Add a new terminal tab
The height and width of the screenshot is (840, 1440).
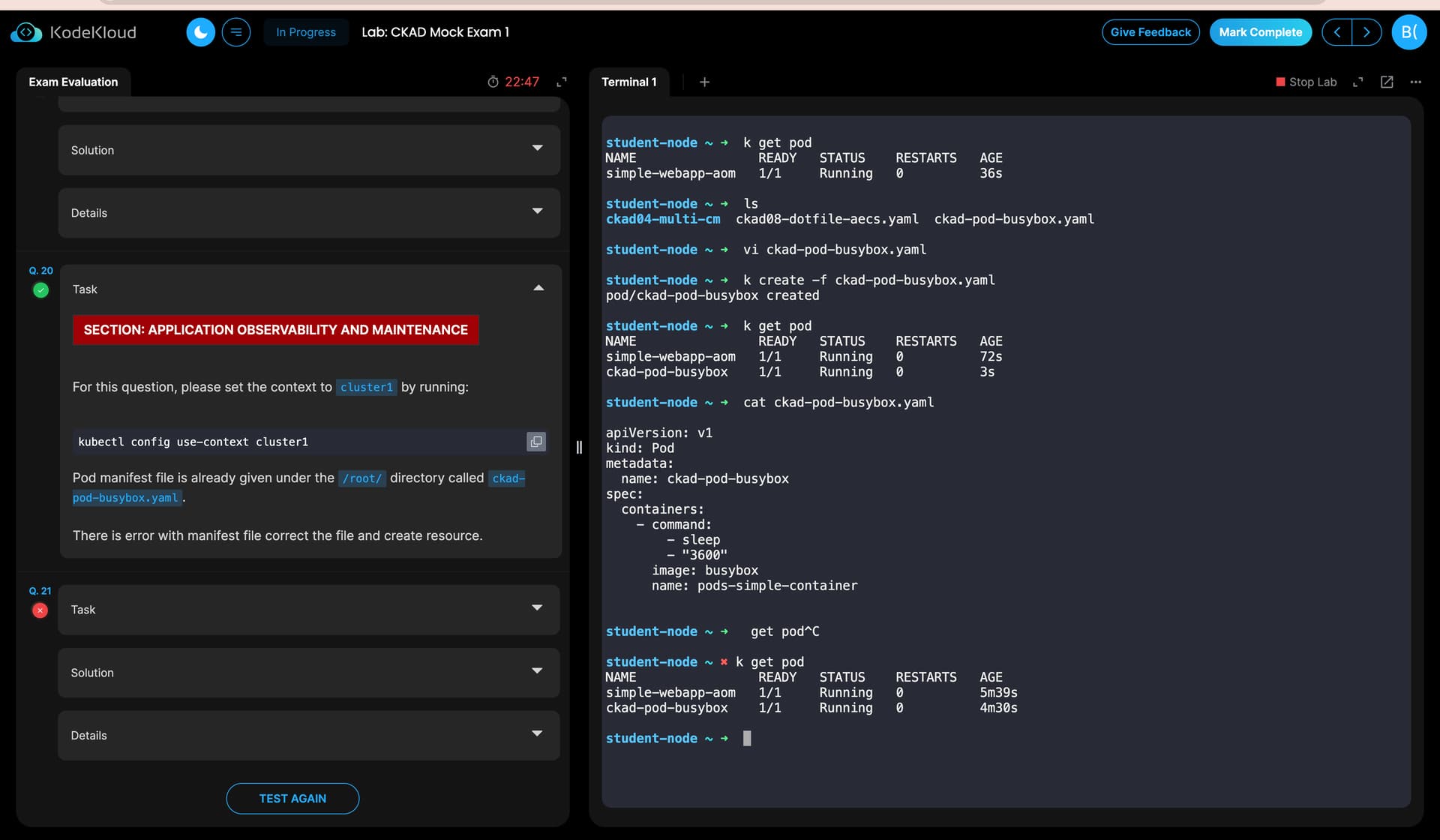(x=704, y=82)
